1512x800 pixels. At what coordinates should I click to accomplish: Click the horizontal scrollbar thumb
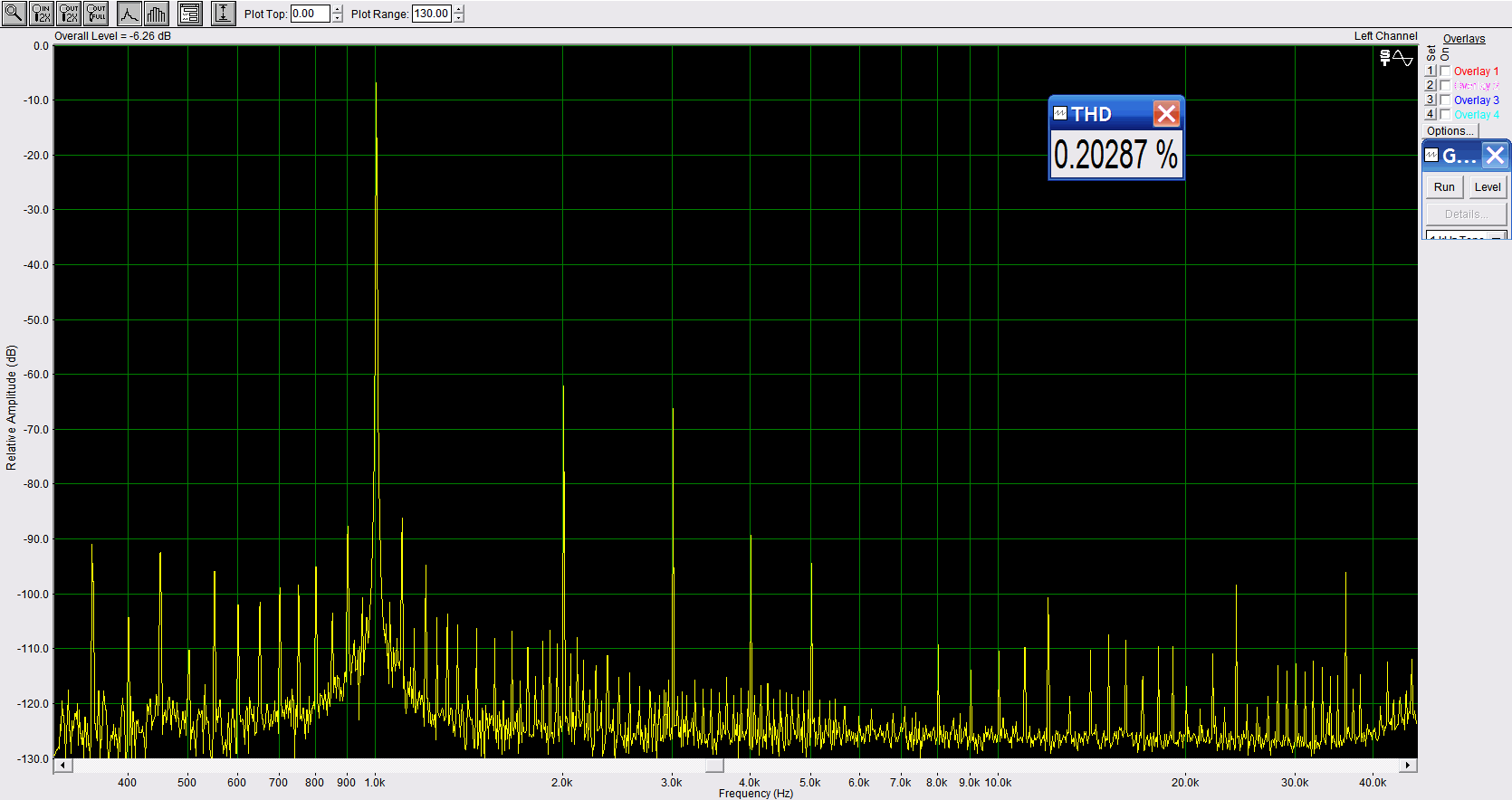(x=714, y=766)
